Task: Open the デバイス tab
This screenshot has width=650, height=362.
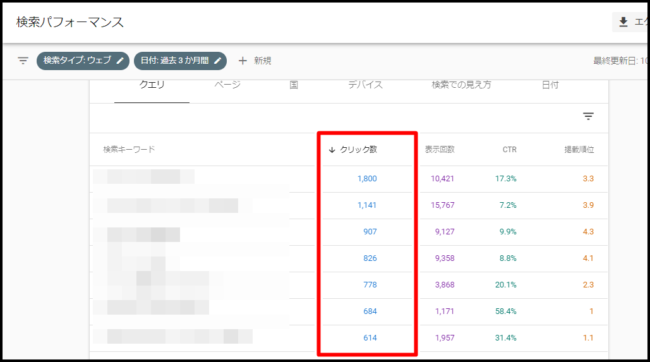Action: coord(365,85)
